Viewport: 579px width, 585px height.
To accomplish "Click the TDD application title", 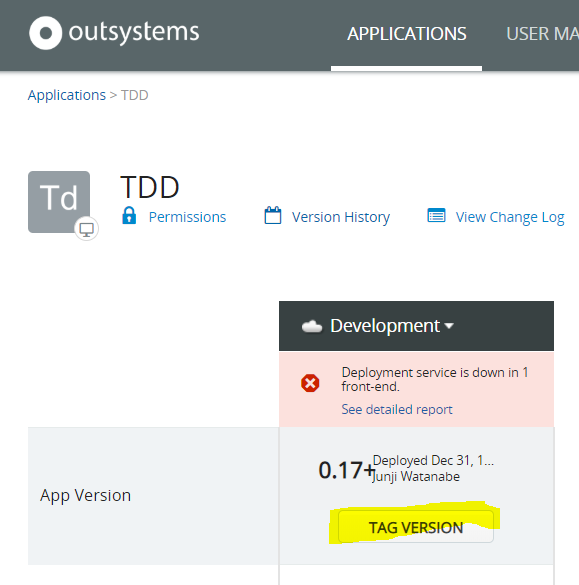I will pyautogui.click(x=150, y=187).
